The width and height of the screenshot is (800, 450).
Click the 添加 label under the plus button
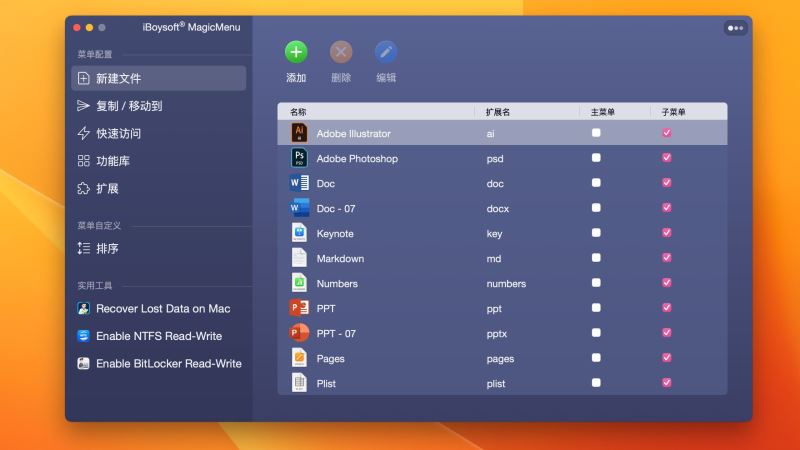296,78
